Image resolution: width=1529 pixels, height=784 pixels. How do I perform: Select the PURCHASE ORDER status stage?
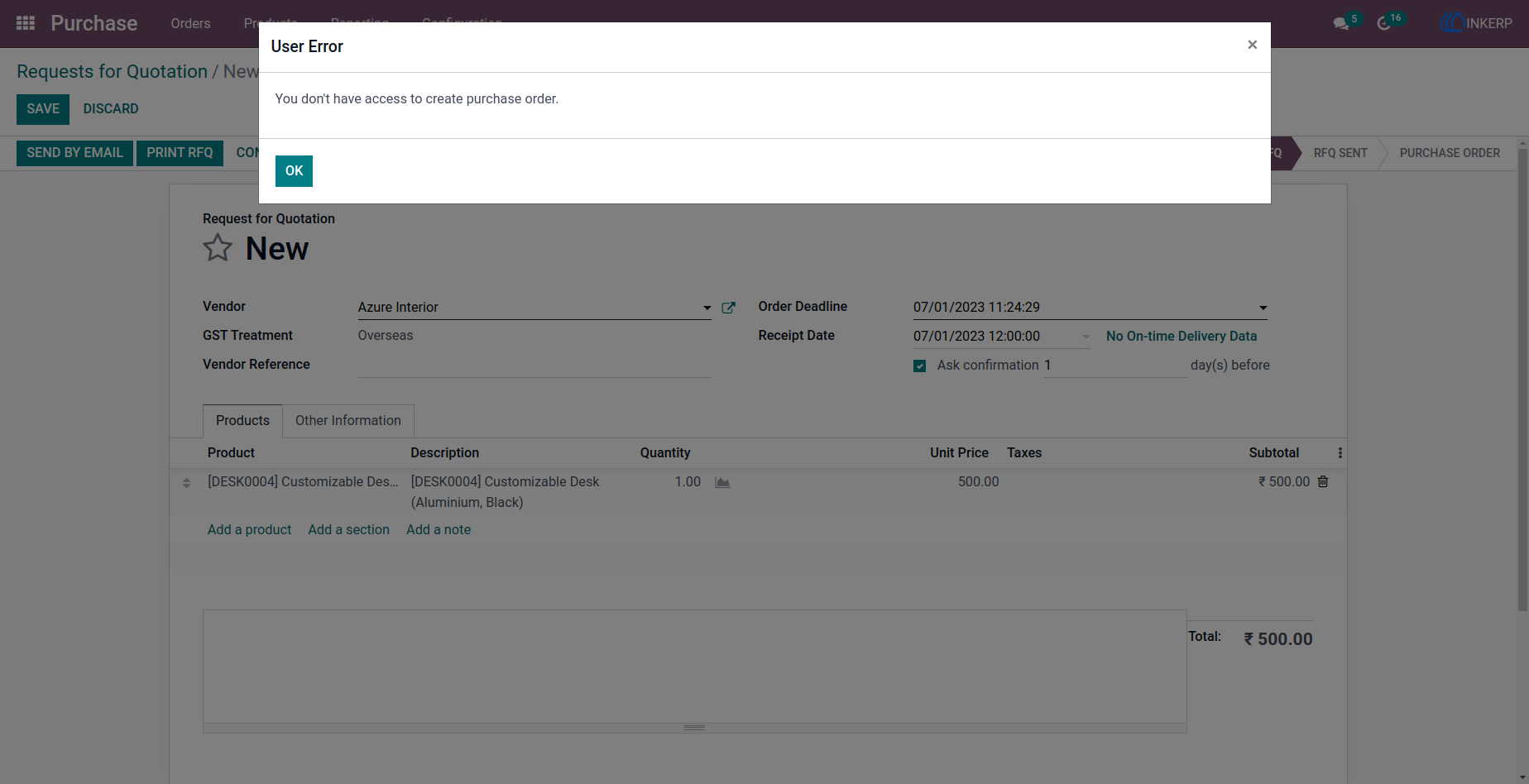pyautogui.click(x=1450, y=153)
